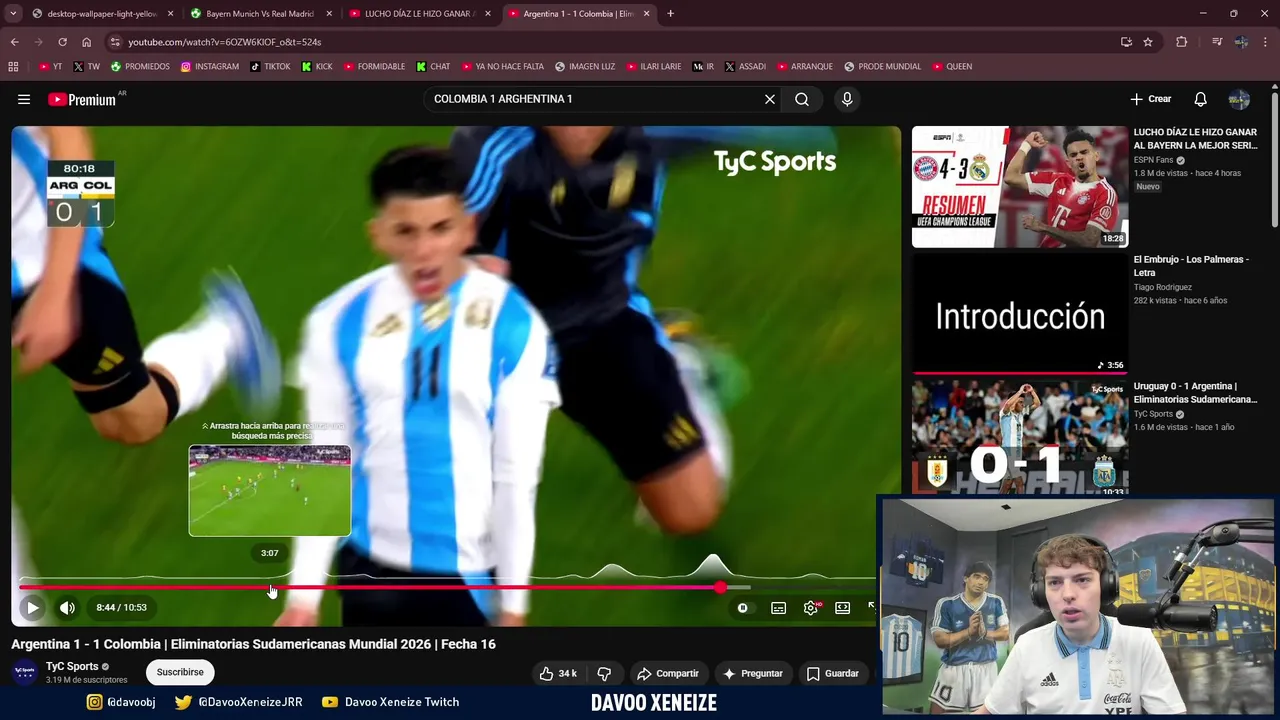Reload the current page
Screen dimensions: 1280x720
pos(62,42)
